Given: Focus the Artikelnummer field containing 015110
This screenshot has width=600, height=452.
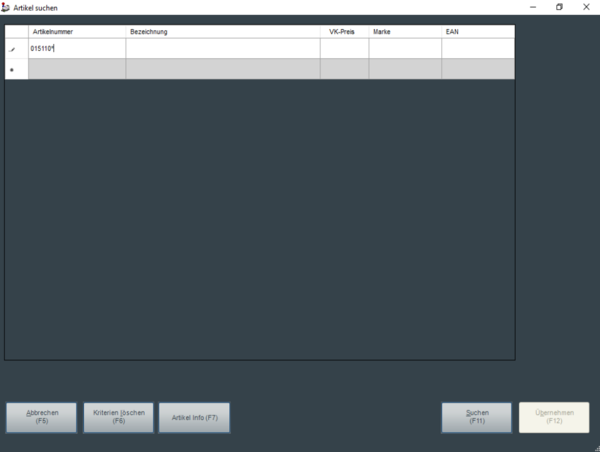Looking at the screenshot, I should point(77,49).
